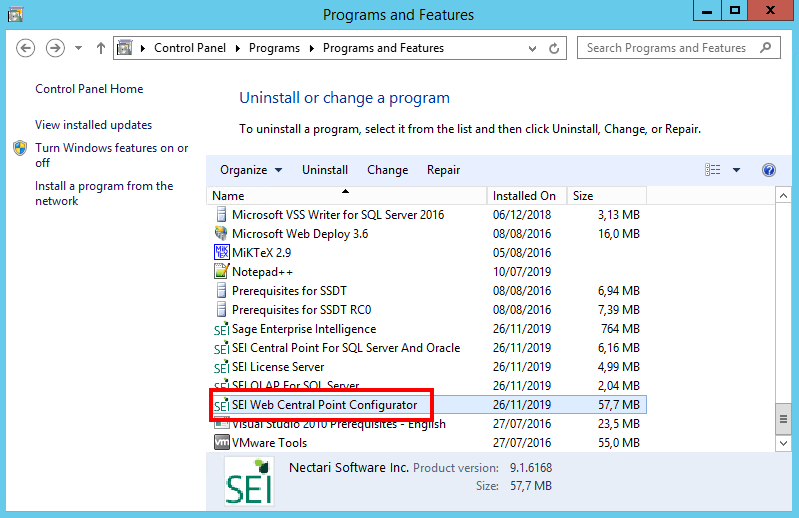The image size is (799, 518).
Task: Click Repair in the toolbar
Action: pos(443,170)
